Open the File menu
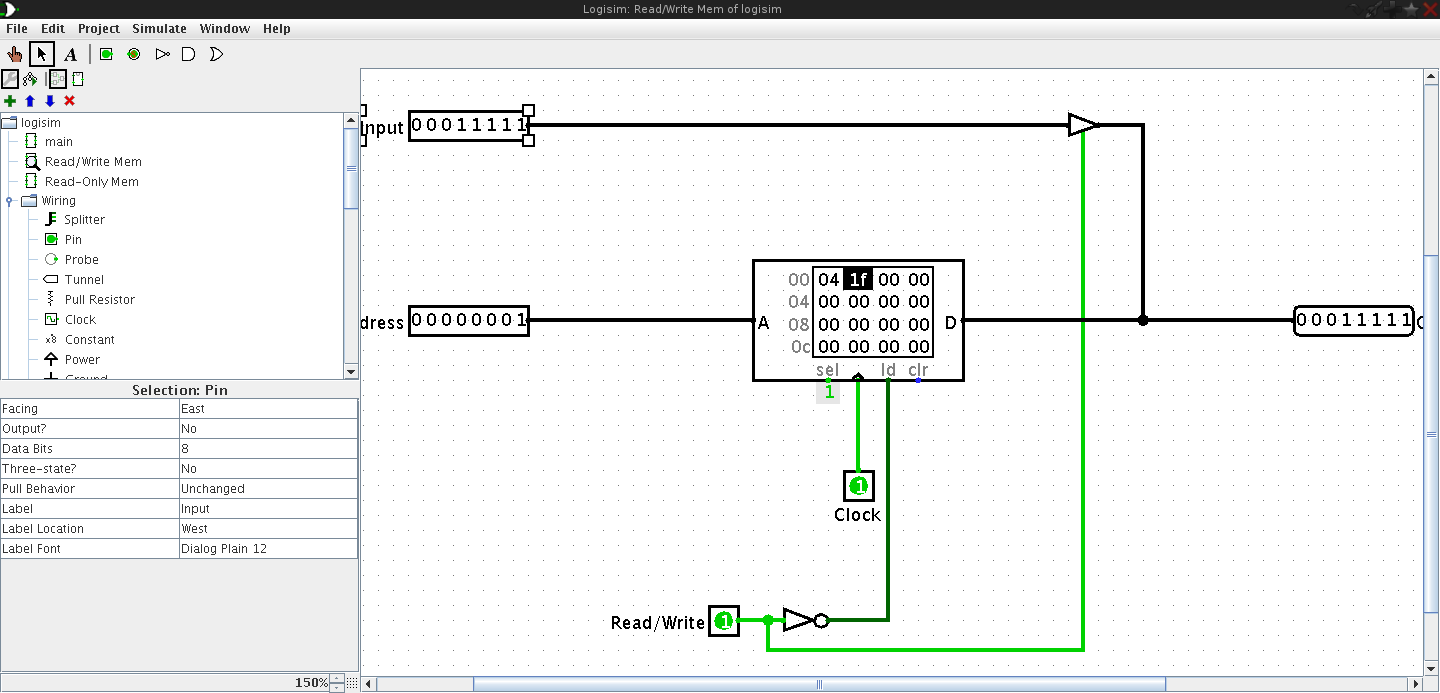 click(17, 29)
